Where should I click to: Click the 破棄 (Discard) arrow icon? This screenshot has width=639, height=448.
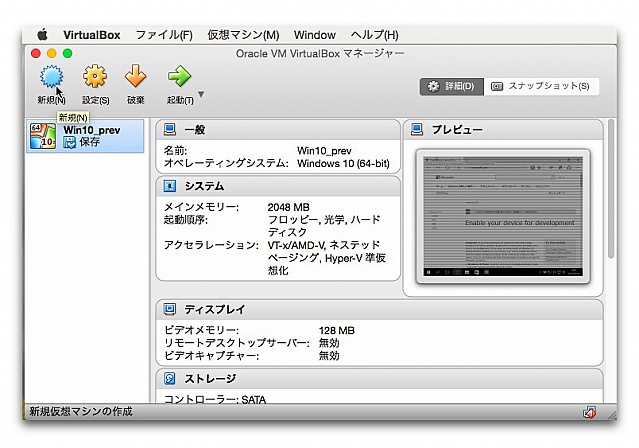point(136,78)
